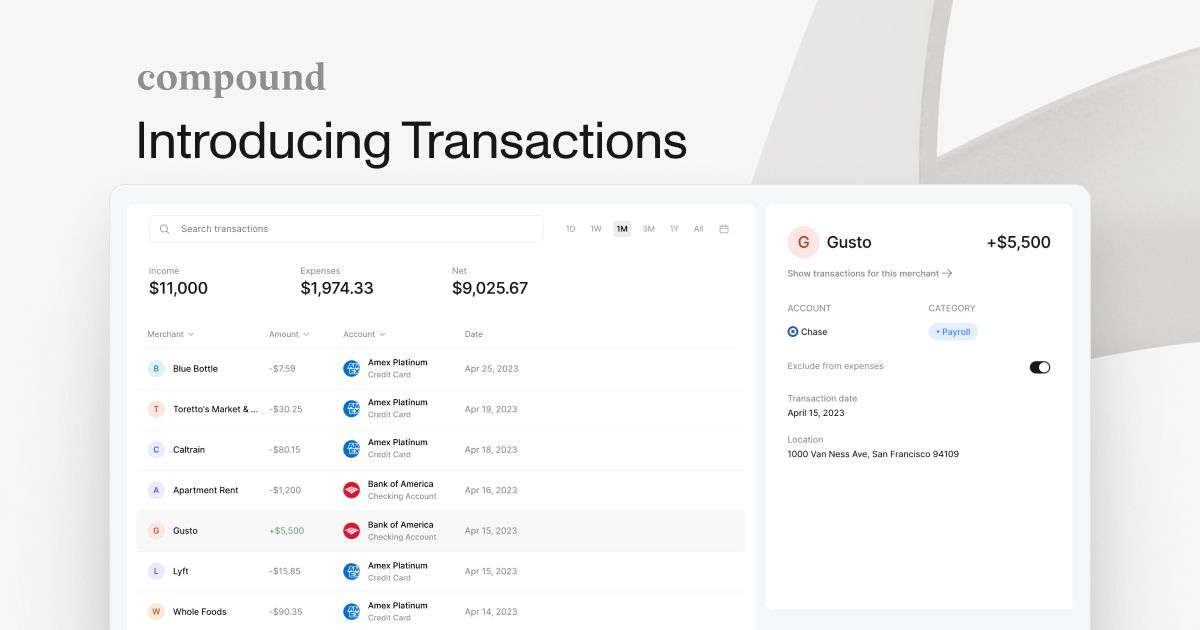Switch to the 3M time range tab
The height and width of the screenshot is (630, 1200).
[647, 228]
